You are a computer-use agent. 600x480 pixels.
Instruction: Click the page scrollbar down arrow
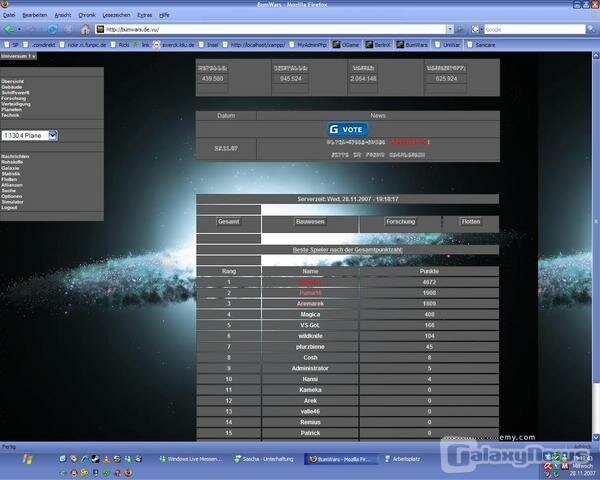(596, 437)
